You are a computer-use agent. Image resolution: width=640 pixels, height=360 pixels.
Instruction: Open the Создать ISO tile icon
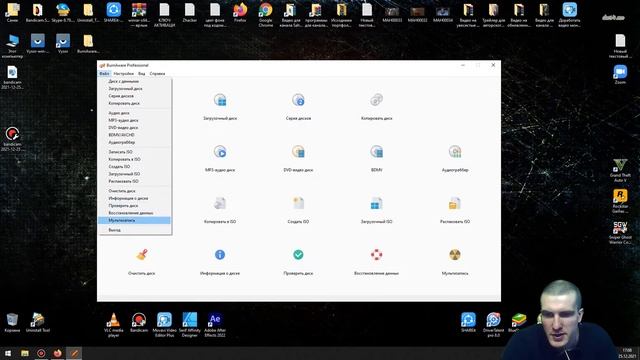pyautogui.click(x=298, y=203)
